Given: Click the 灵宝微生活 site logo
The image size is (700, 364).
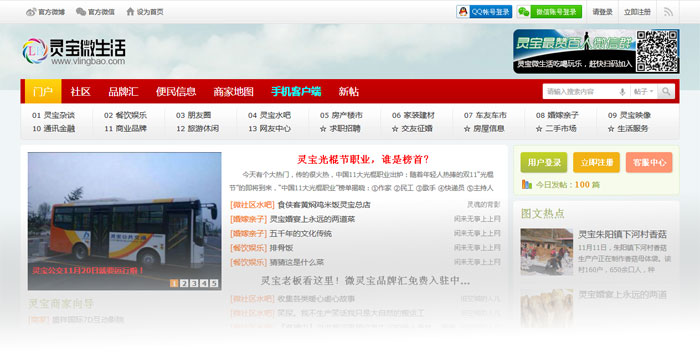Looking at the screenshot, I should (x=74, y=51).
